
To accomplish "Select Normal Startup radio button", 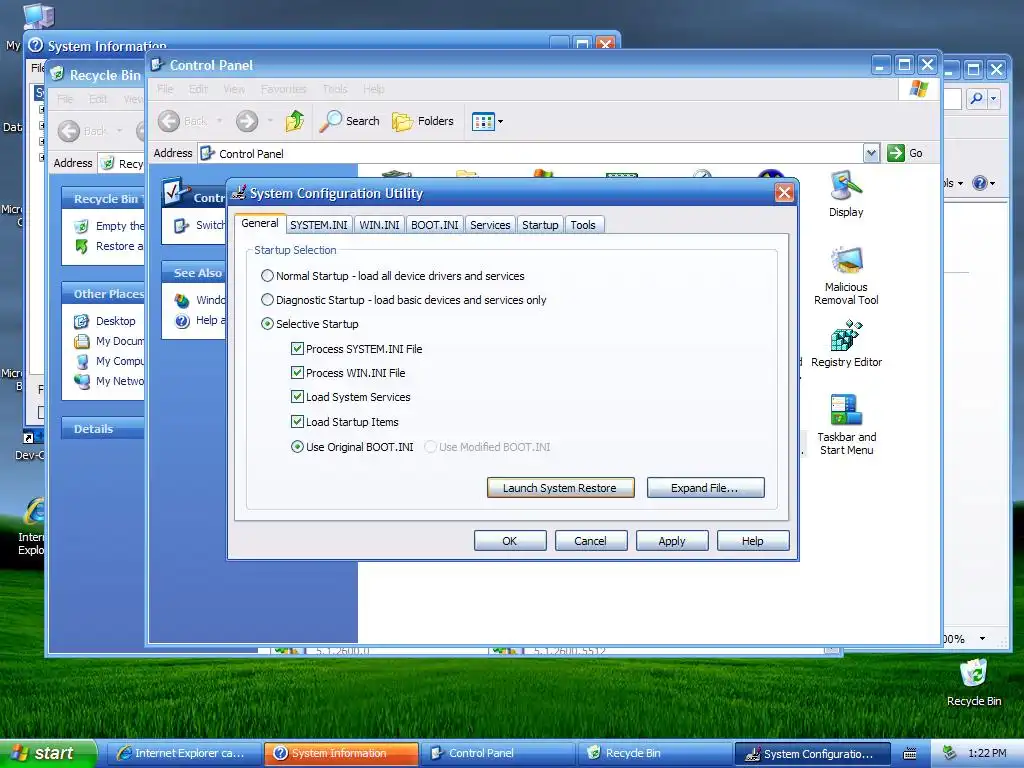I will (x=267, y=276).
